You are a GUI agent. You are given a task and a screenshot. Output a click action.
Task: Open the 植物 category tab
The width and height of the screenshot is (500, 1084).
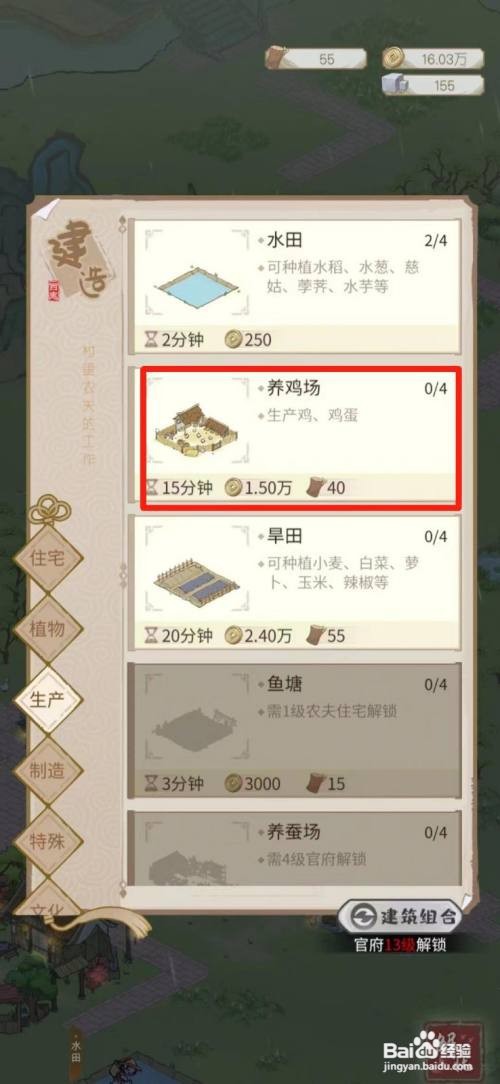click(x=48, y=628)
